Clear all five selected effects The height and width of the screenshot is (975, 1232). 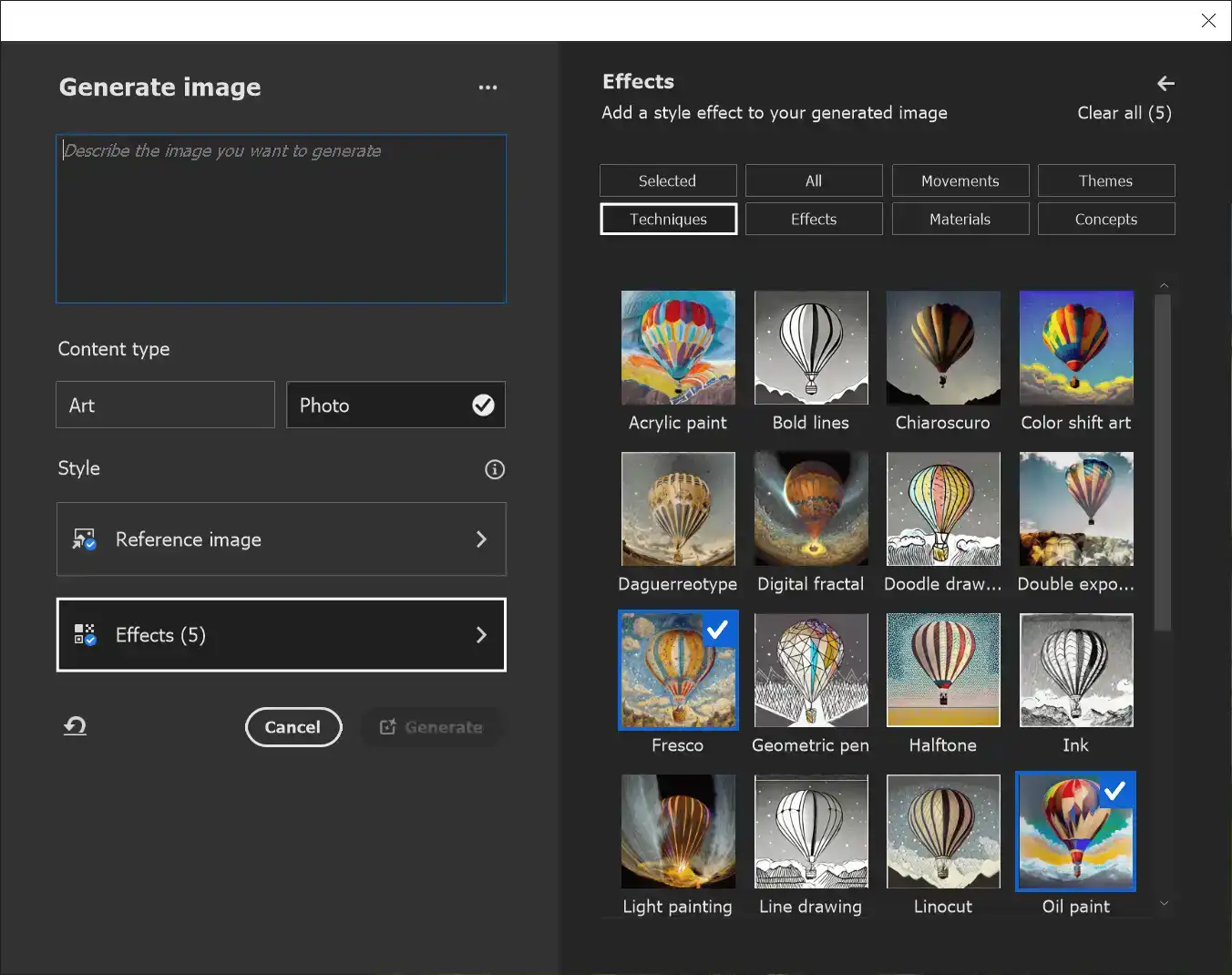[1124, 112]
